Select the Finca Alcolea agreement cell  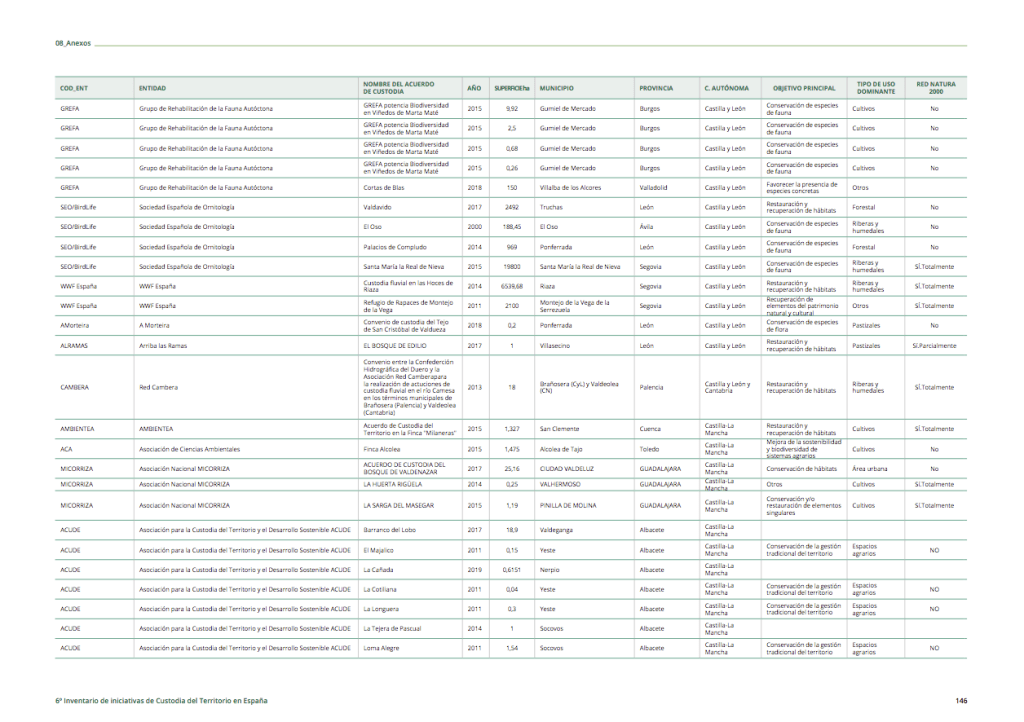(384, 450)
